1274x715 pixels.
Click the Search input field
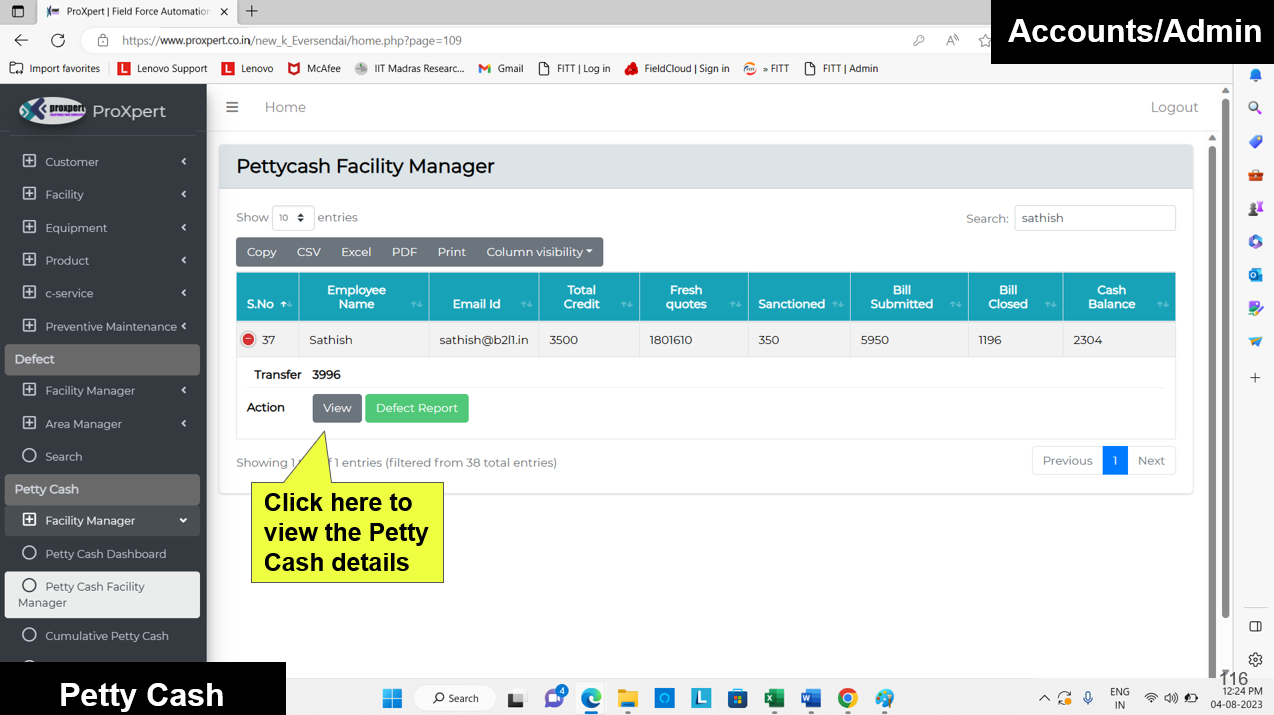1094,218
